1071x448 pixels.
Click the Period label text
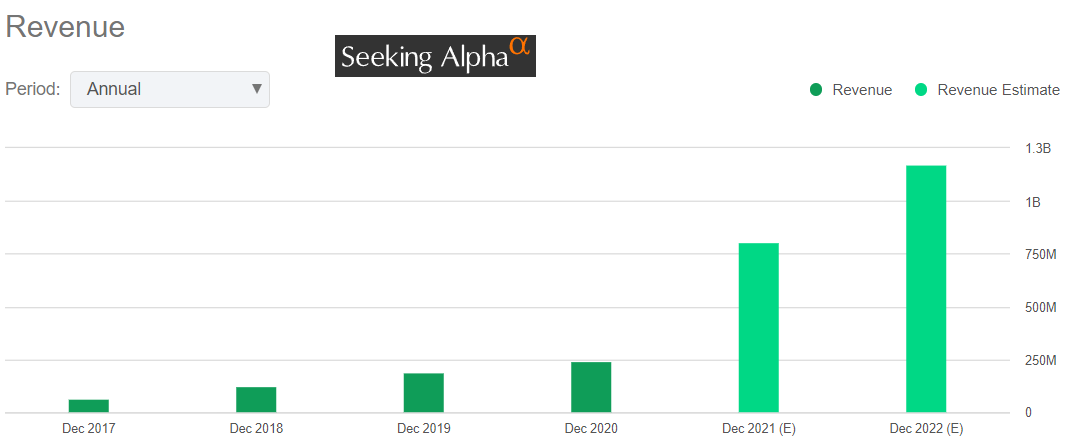[x=33, y=89]
